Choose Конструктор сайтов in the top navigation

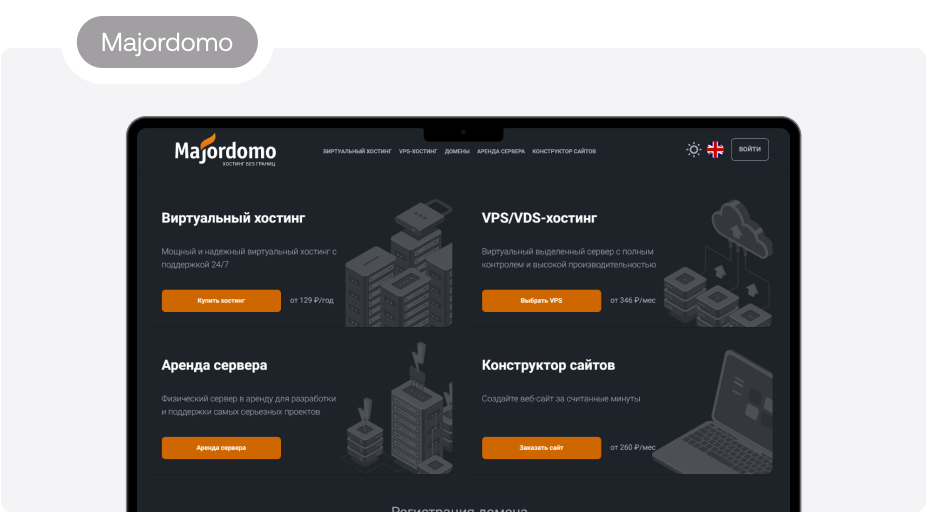point(564,151)
